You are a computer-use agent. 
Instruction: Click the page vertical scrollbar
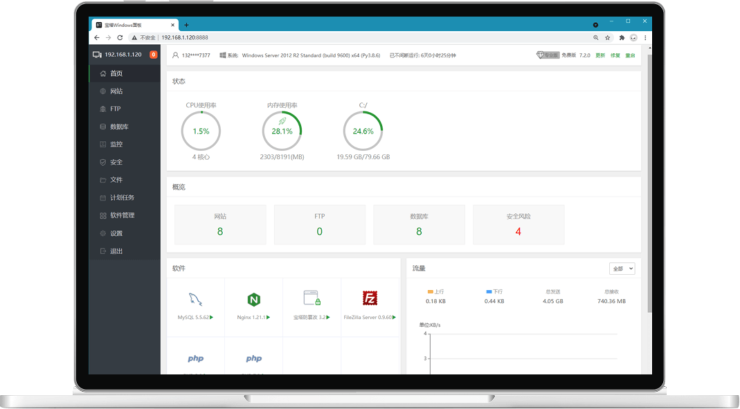tap(649, 183)
